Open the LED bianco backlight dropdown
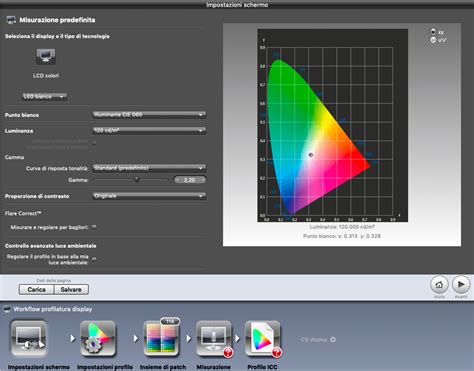The width and height of the screenshot is (474, 371). click(44, 97)
